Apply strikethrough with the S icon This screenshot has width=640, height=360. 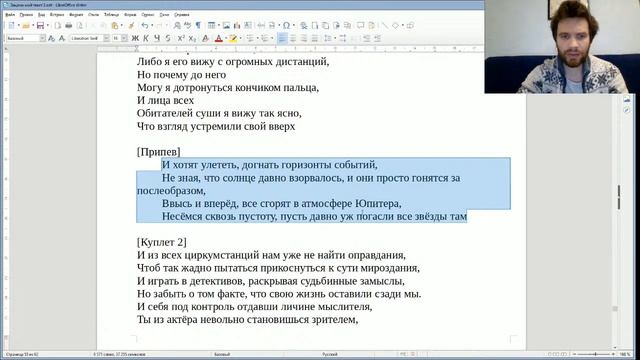[168, 38]
